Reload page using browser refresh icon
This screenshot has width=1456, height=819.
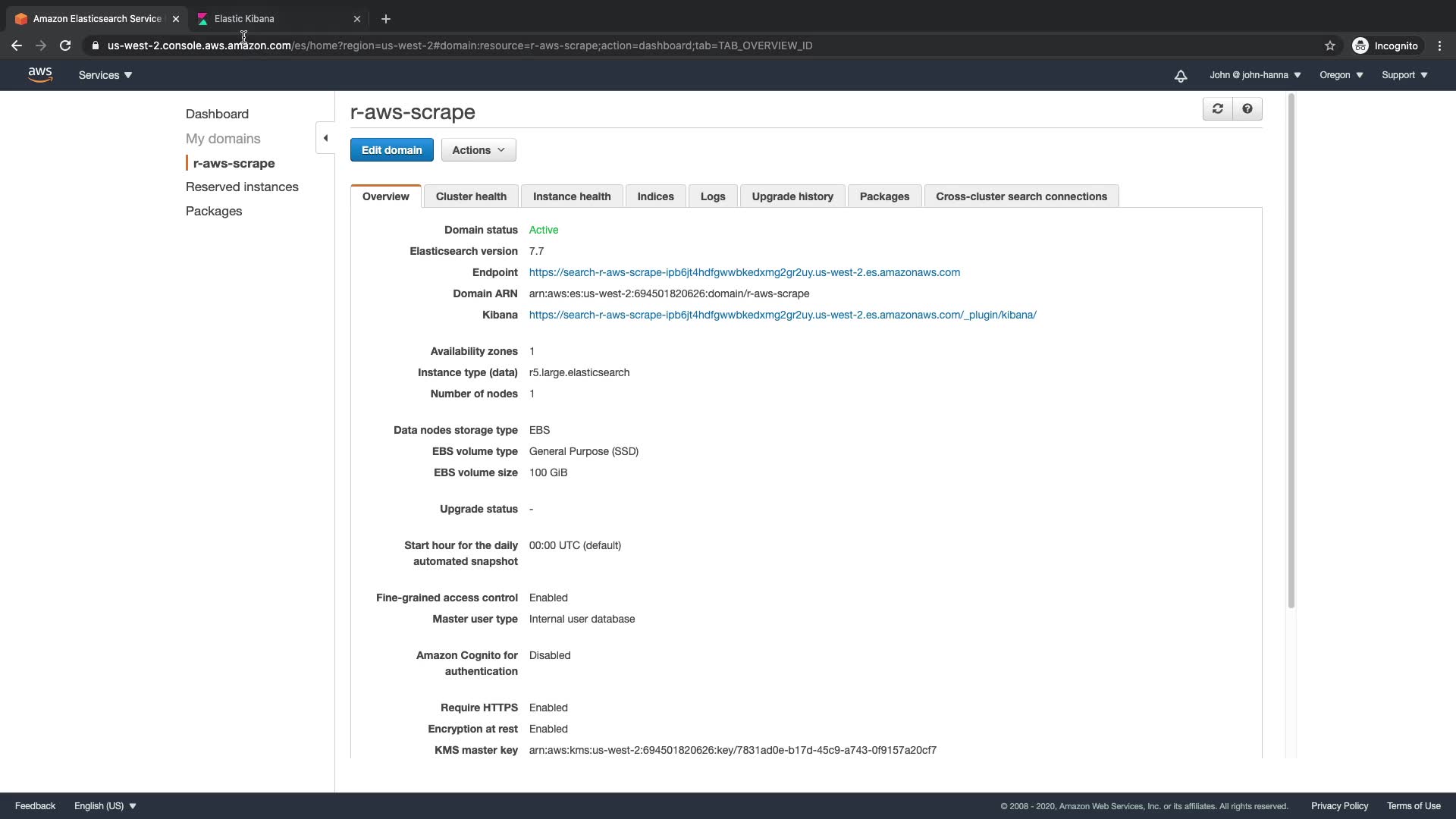(x=65, y=45)
